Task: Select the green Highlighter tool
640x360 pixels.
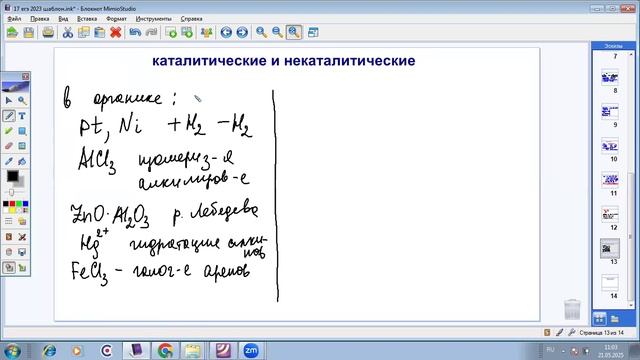Action: click(9, 131)
